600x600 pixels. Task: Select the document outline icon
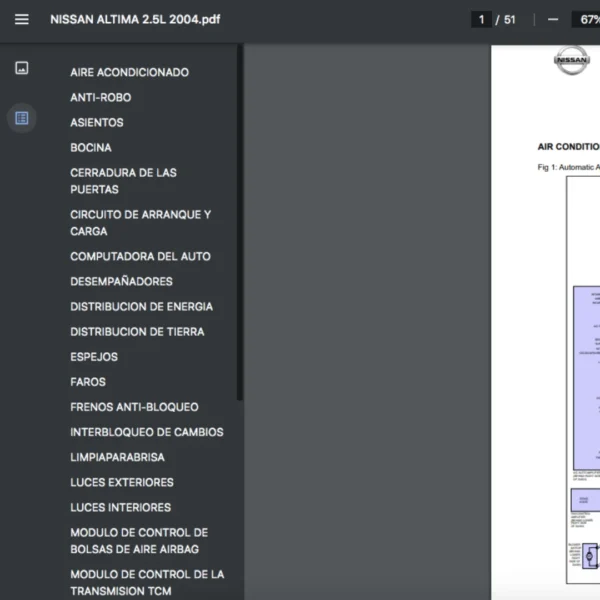21,118
